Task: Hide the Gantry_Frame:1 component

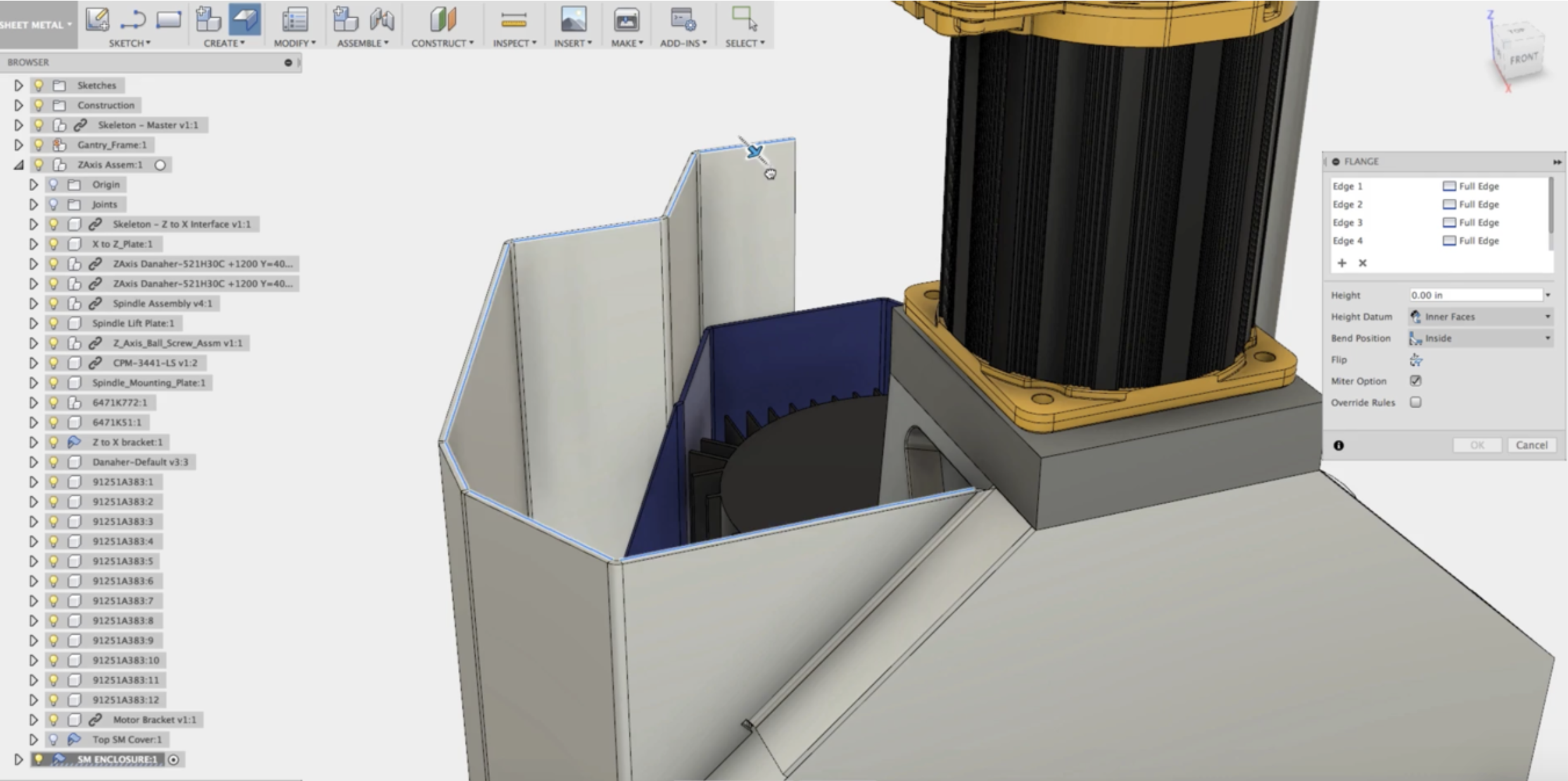Action: tap(39, 145)
